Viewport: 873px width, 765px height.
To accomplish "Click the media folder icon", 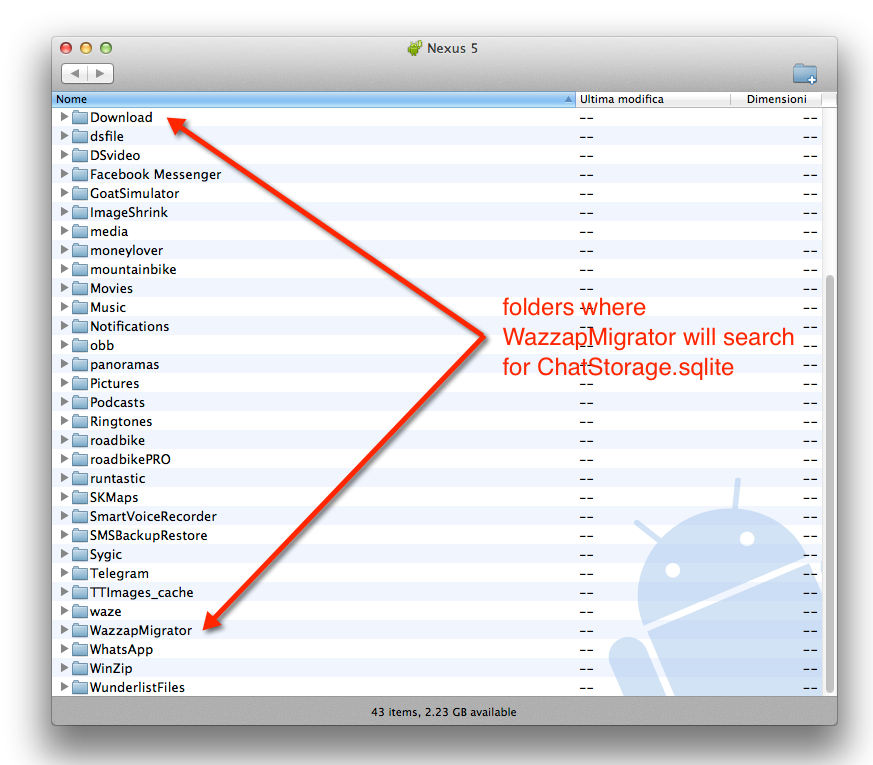I will [80, 231].
